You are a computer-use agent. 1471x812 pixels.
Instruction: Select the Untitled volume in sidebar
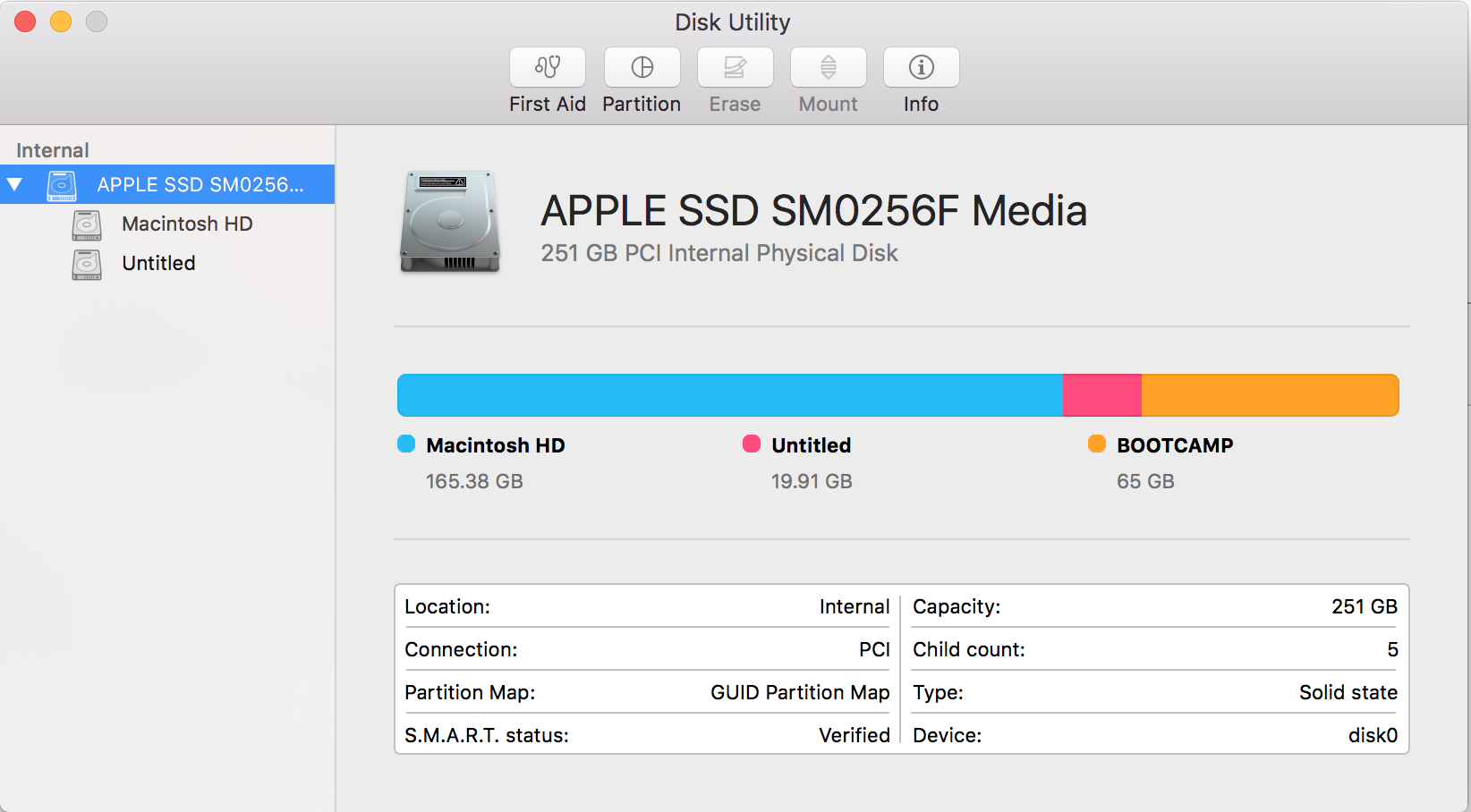(158, 263)
